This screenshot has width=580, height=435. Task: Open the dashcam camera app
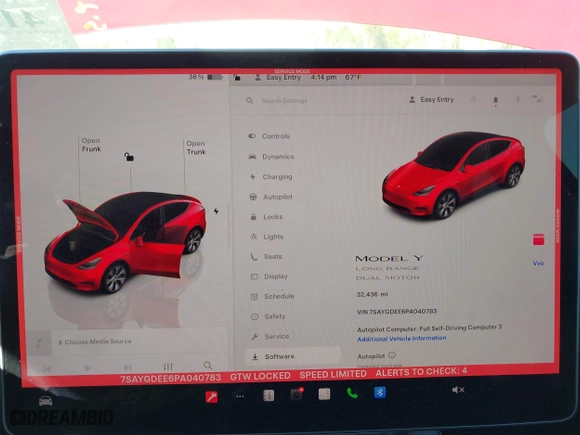297,395
